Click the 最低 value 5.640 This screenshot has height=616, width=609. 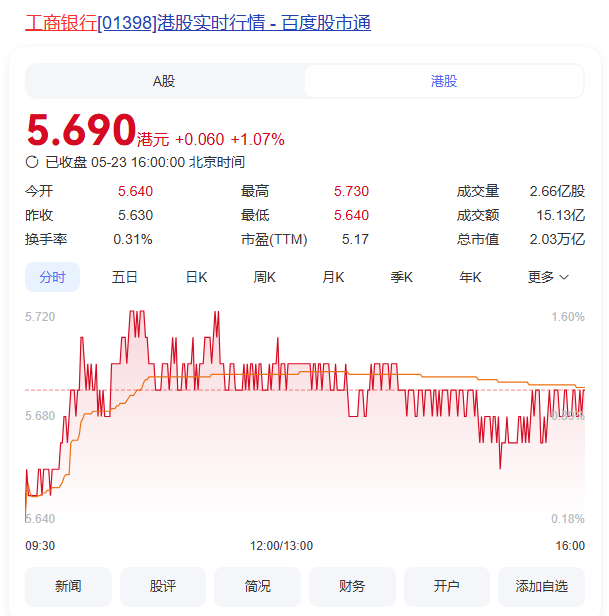tap(351, 215)
